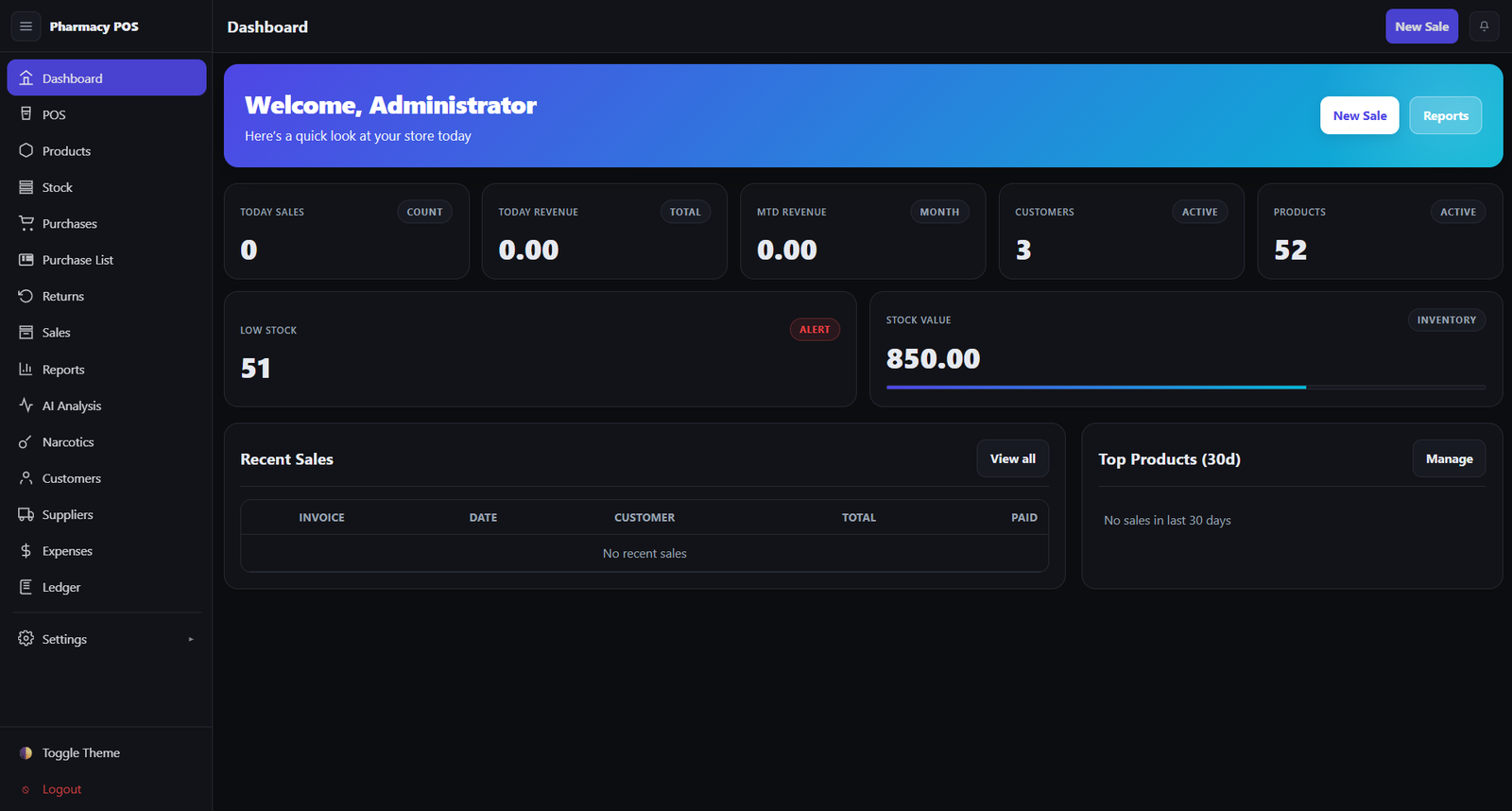Viewport: 1512px width, 811px height.
Task: Click the Settings gear icon
Action: (26, 639)
